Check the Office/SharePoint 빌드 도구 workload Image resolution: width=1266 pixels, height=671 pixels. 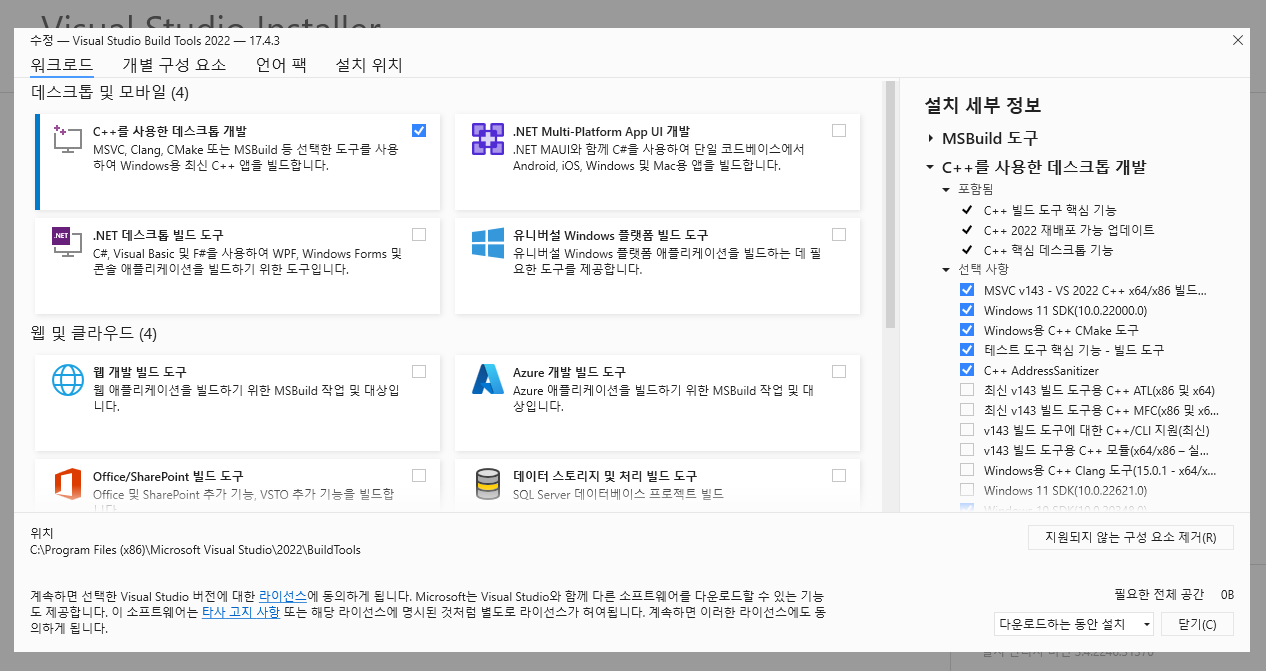(419, 475)
